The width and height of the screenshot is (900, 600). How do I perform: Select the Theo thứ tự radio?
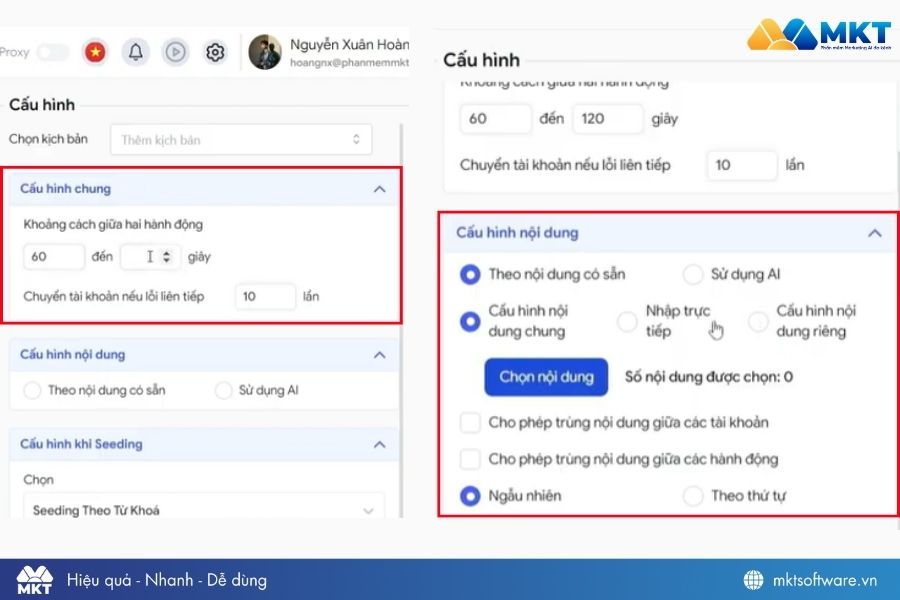pyautogui.click(x=693, y=496)
